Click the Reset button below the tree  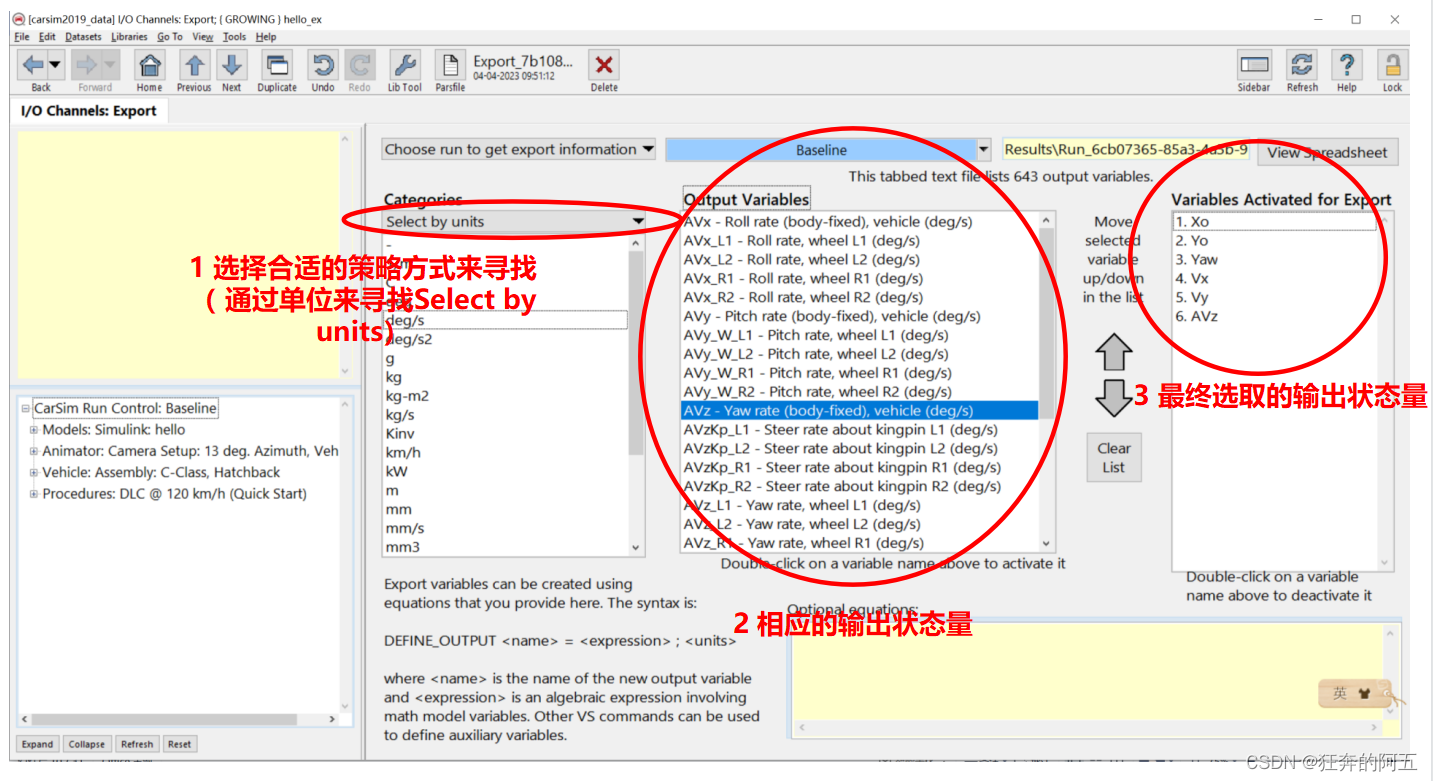179,744
